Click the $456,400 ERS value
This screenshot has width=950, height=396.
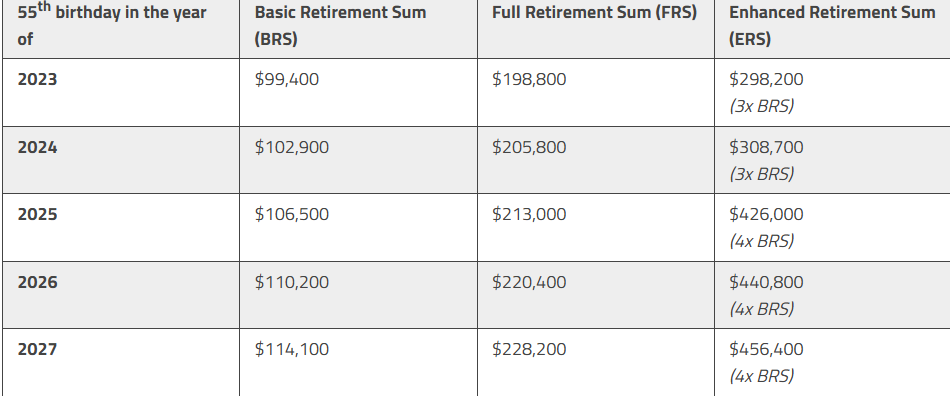pos(766,349)
